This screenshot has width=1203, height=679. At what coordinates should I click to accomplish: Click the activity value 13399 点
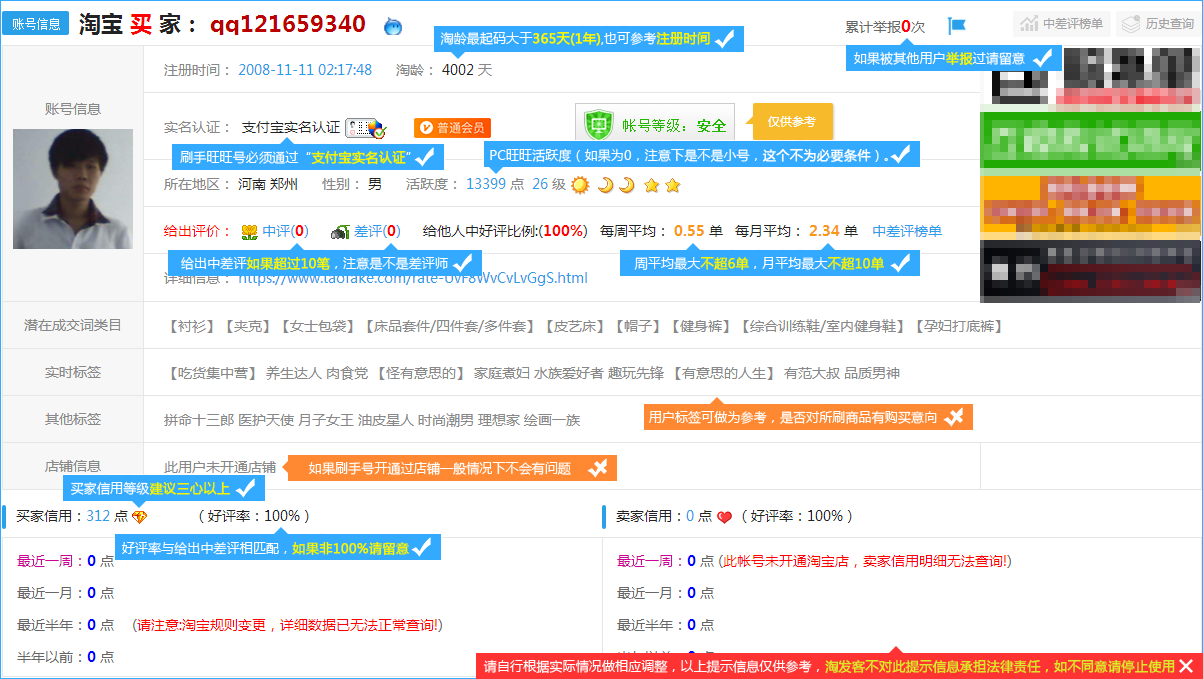[495, 185]
